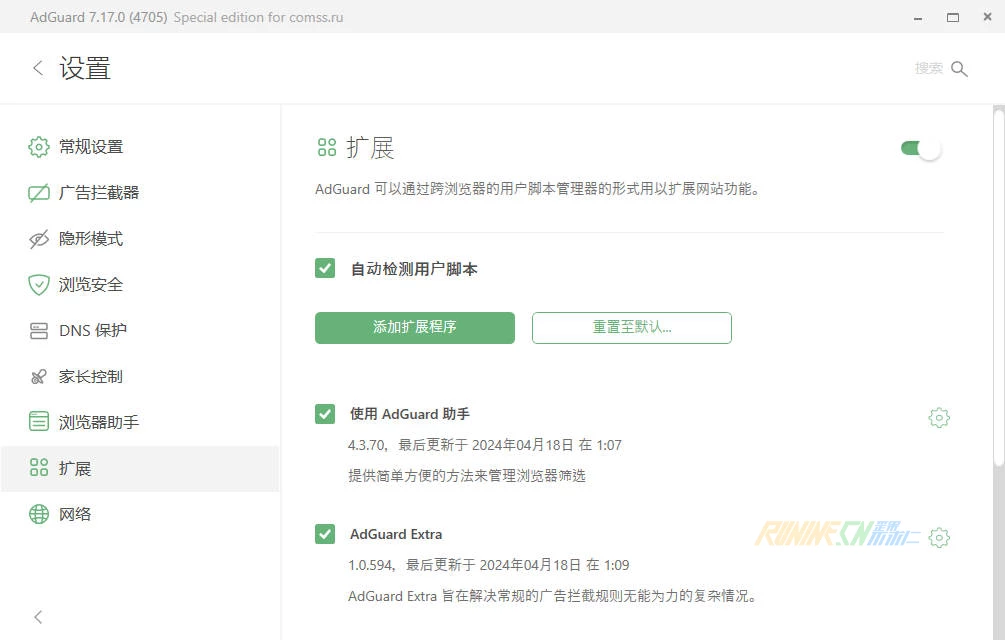Uncheck the AdGuard Extra extension checkbox
The width and height of the screenshot is (1005, 640).
(325, 534)
